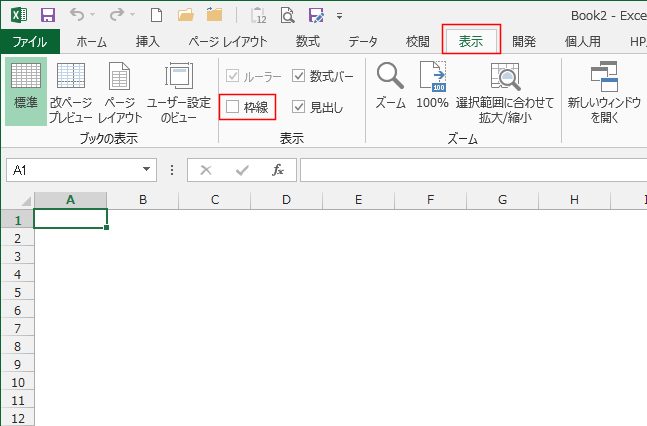The image size is (647, 426).
Task: Click the Open folder icon
Action: (x=186, y=15)
